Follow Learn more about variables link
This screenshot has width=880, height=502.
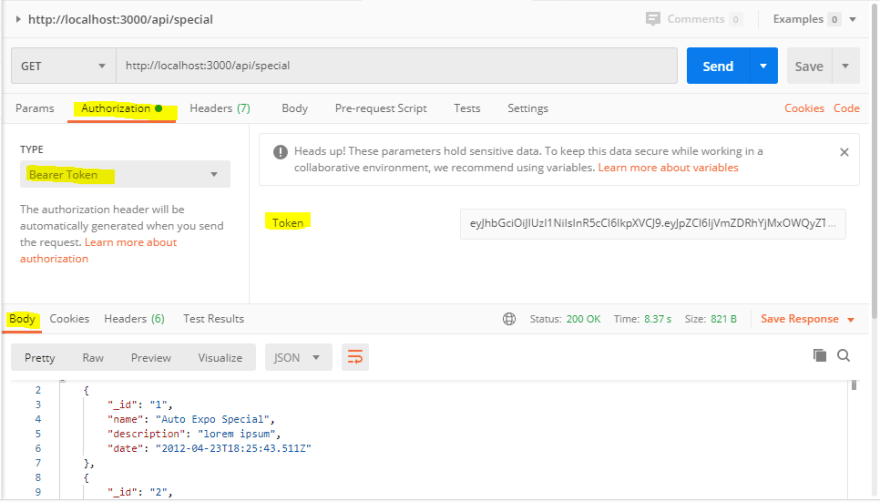[668, 167]
